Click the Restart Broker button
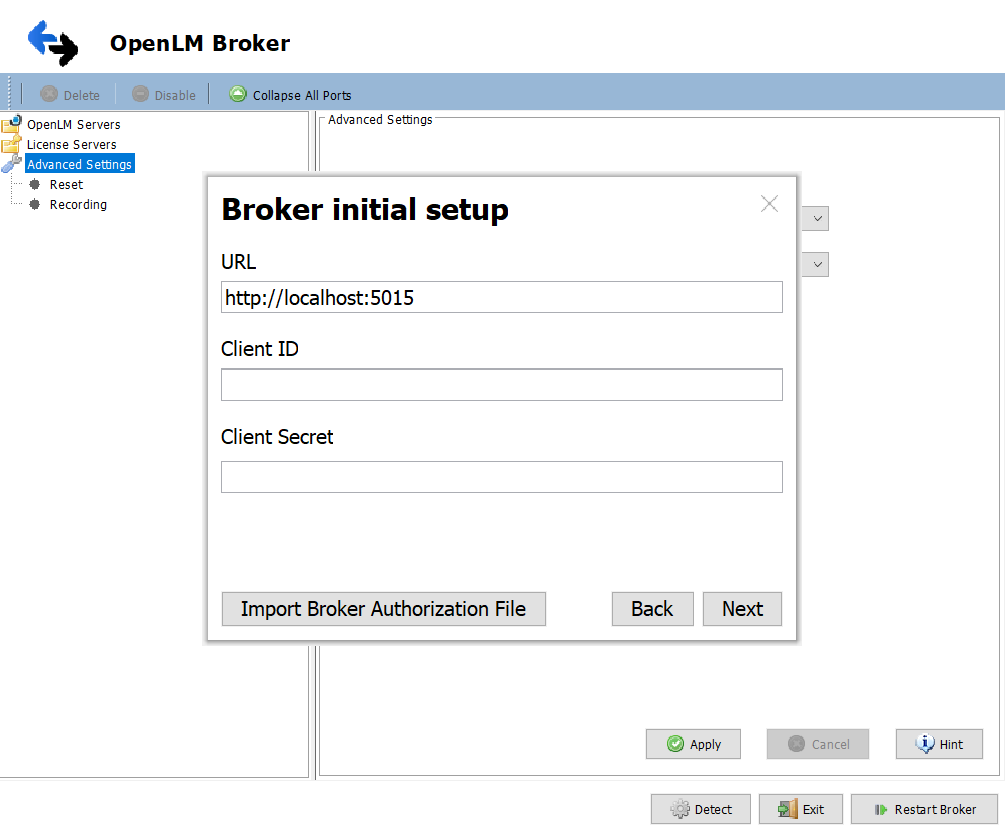1005x837 pixels. point(924,809)
